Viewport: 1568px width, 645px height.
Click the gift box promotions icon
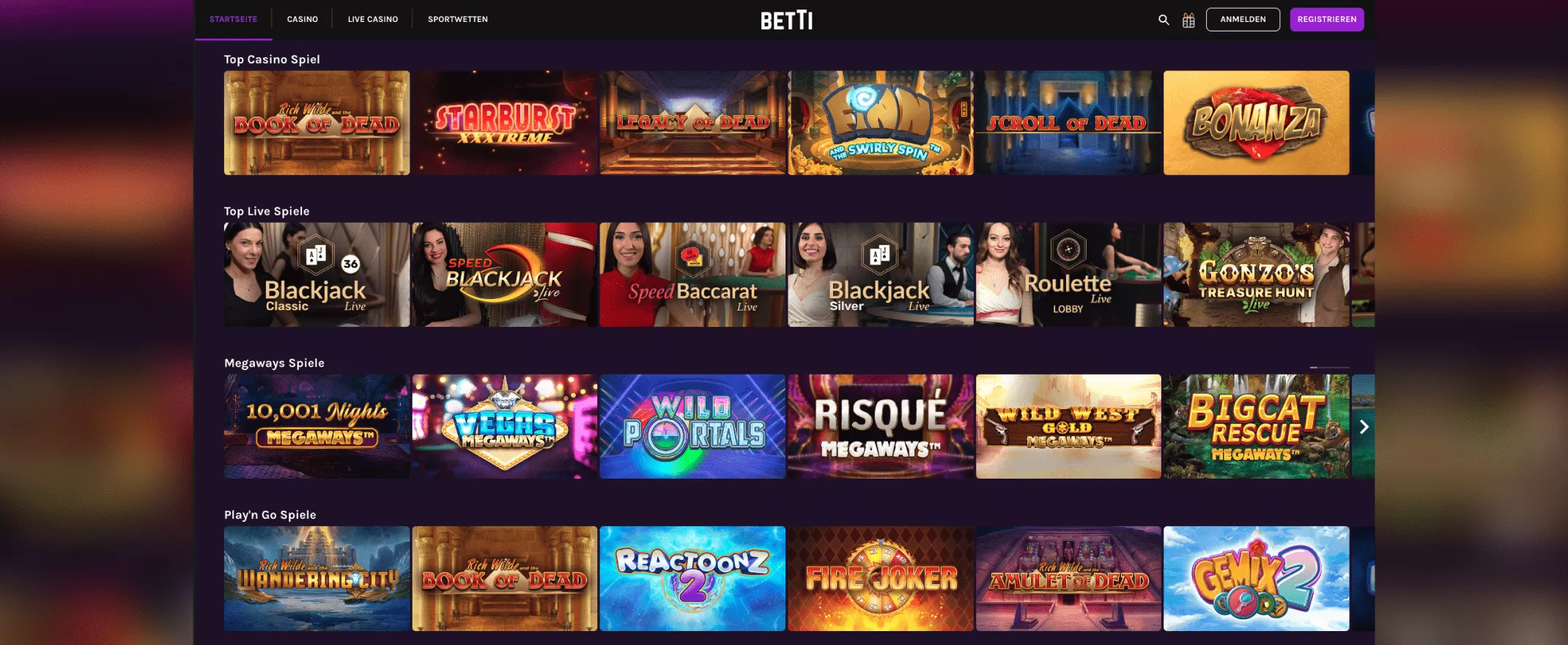tap(1188, 20)
